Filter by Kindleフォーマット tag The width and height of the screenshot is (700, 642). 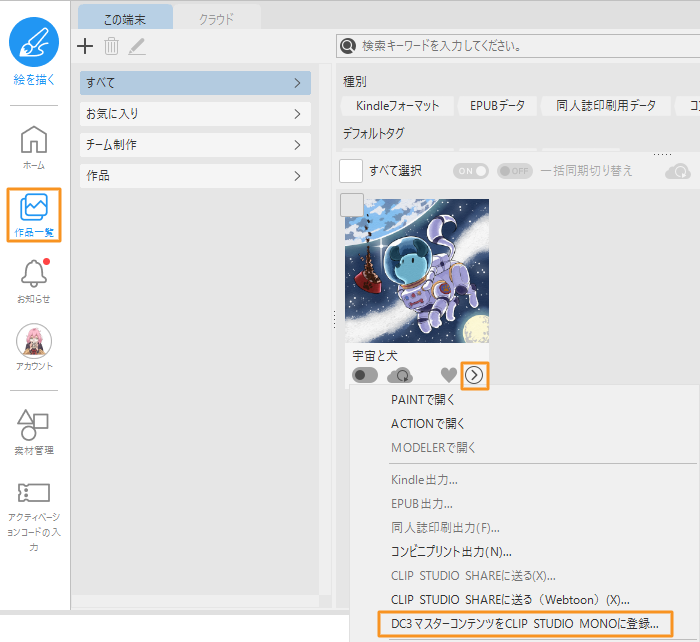coord(397,106)
